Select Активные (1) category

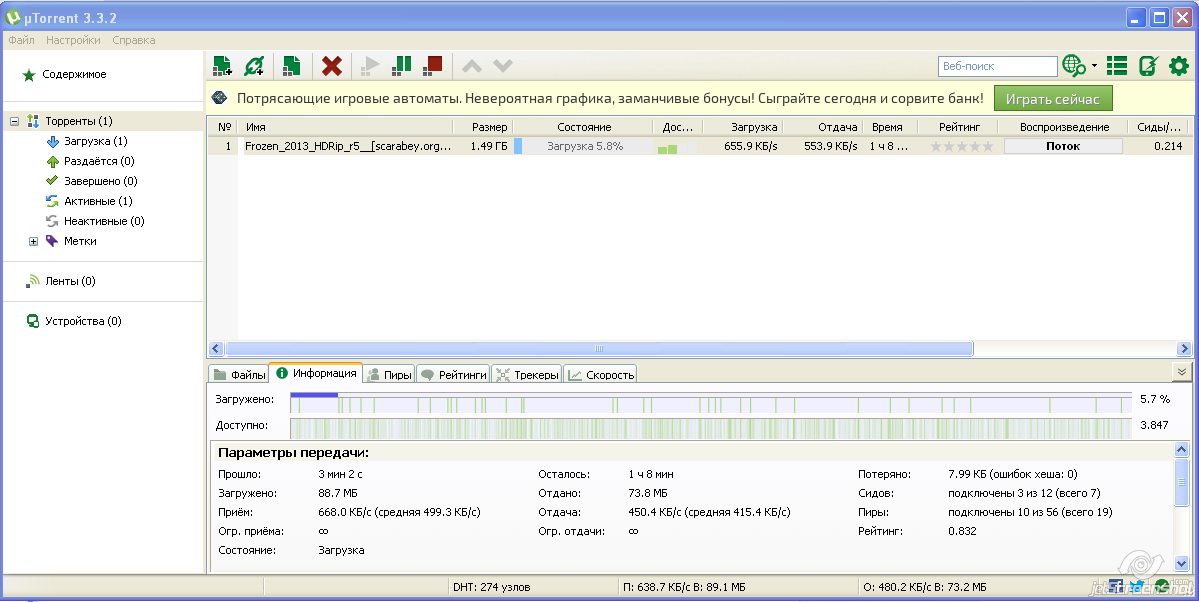tap(98, 200)
